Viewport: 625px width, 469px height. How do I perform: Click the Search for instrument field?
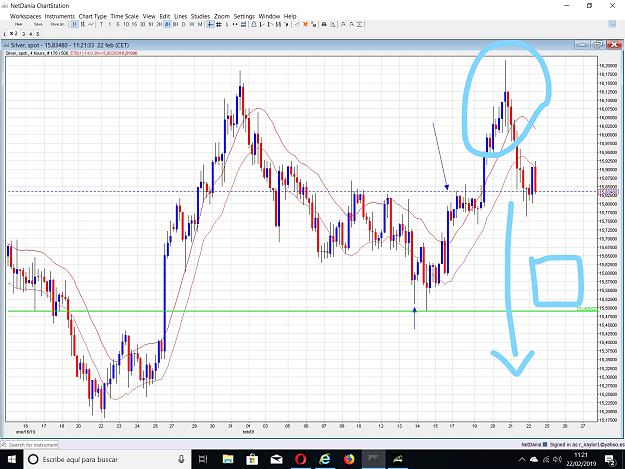pyautogui.click(x=30, y=445)
